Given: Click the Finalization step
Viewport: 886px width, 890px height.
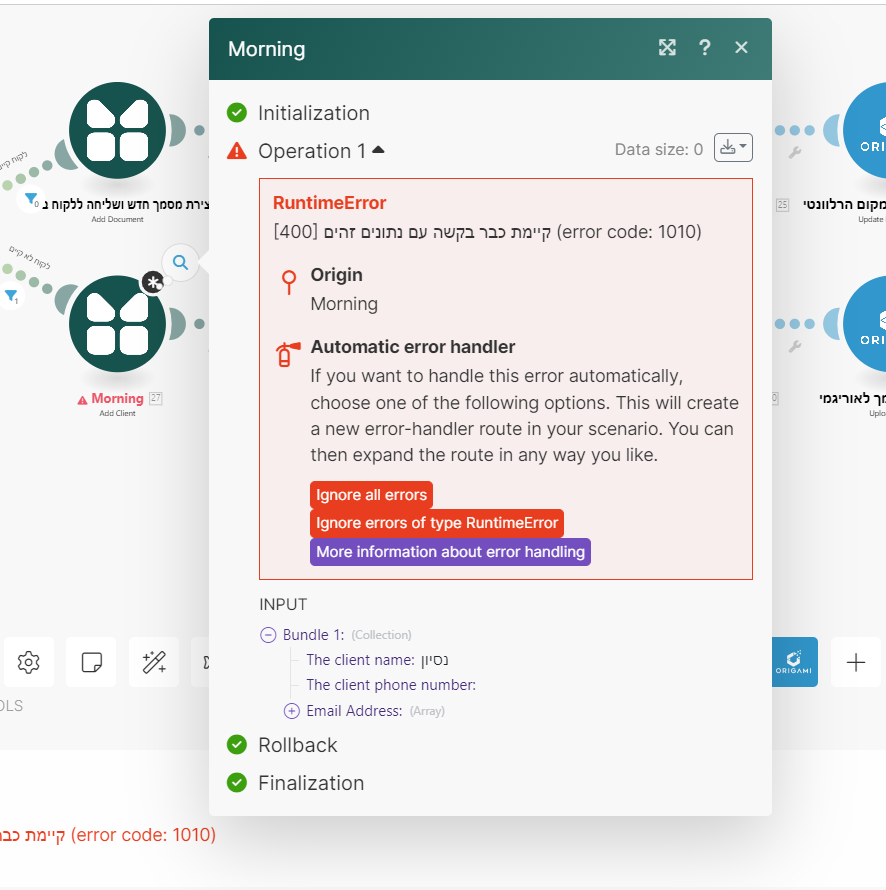Looking at the screenshot, I should (x=311, y=783).
